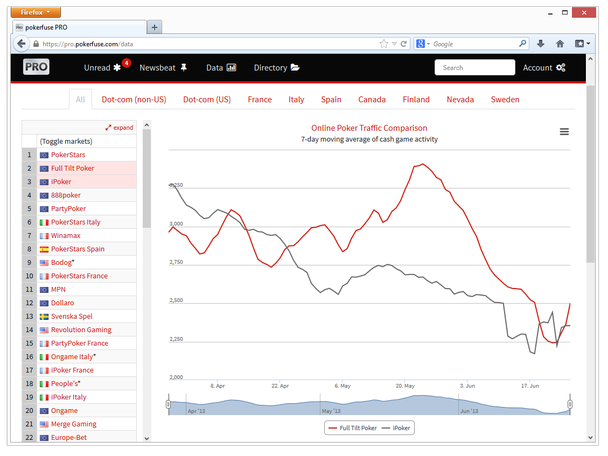Select Revolution Gaming in the list
Screen dimensions: 608x456
pos(79,330)
